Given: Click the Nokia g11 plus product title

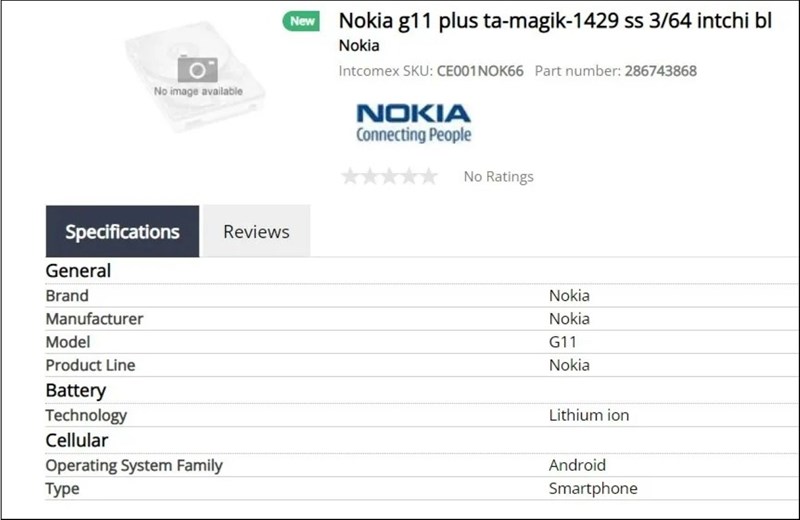Looking at the screenshot, I should pos(556,20).
